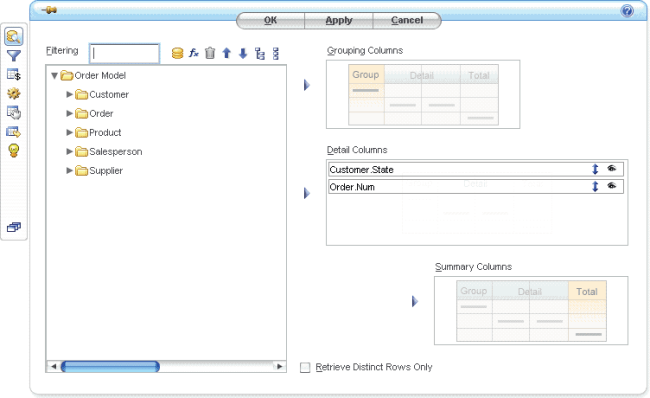Click the Summary Columns drop area

point(531,311)
